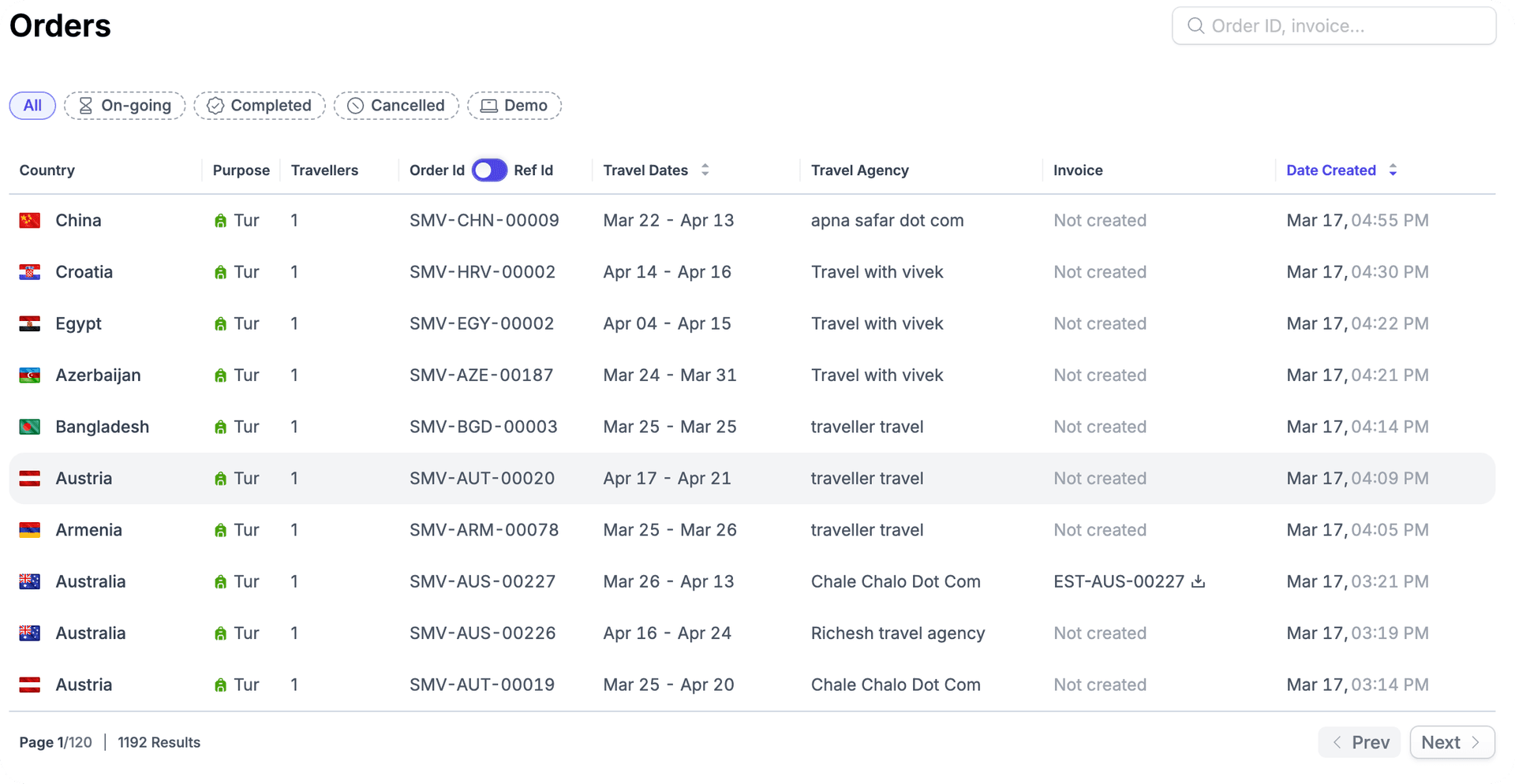This screenshot has height=784, width=1515.
Task: Click the Croatia flag icon
Action: click(x=30, y=272)
